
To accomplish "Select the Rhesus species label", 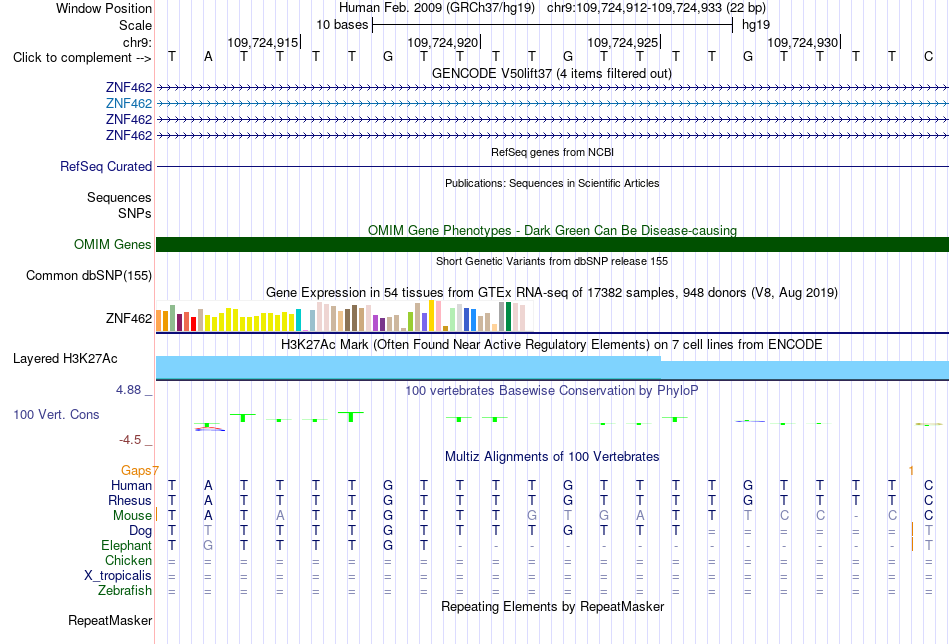I will tap(130, 500).
